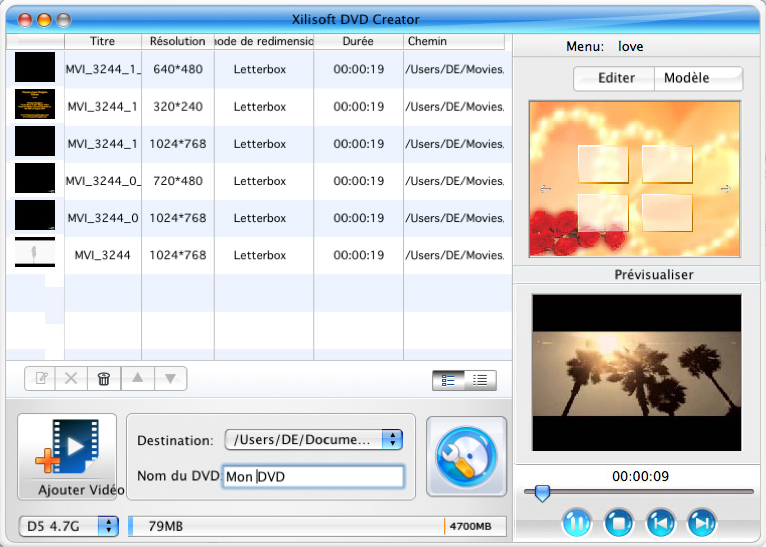Click the palm tree preview video
Viewport: 766px width, 547px height.
pos(637,373)
